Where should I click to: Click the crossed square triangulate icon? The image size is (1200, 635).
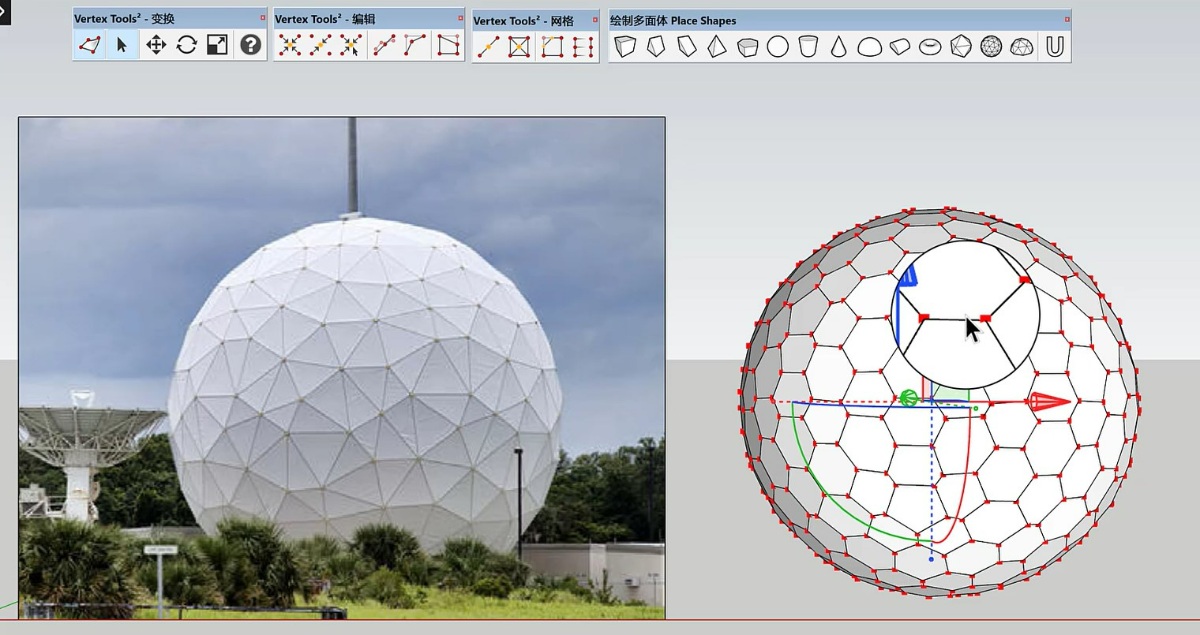519,47
